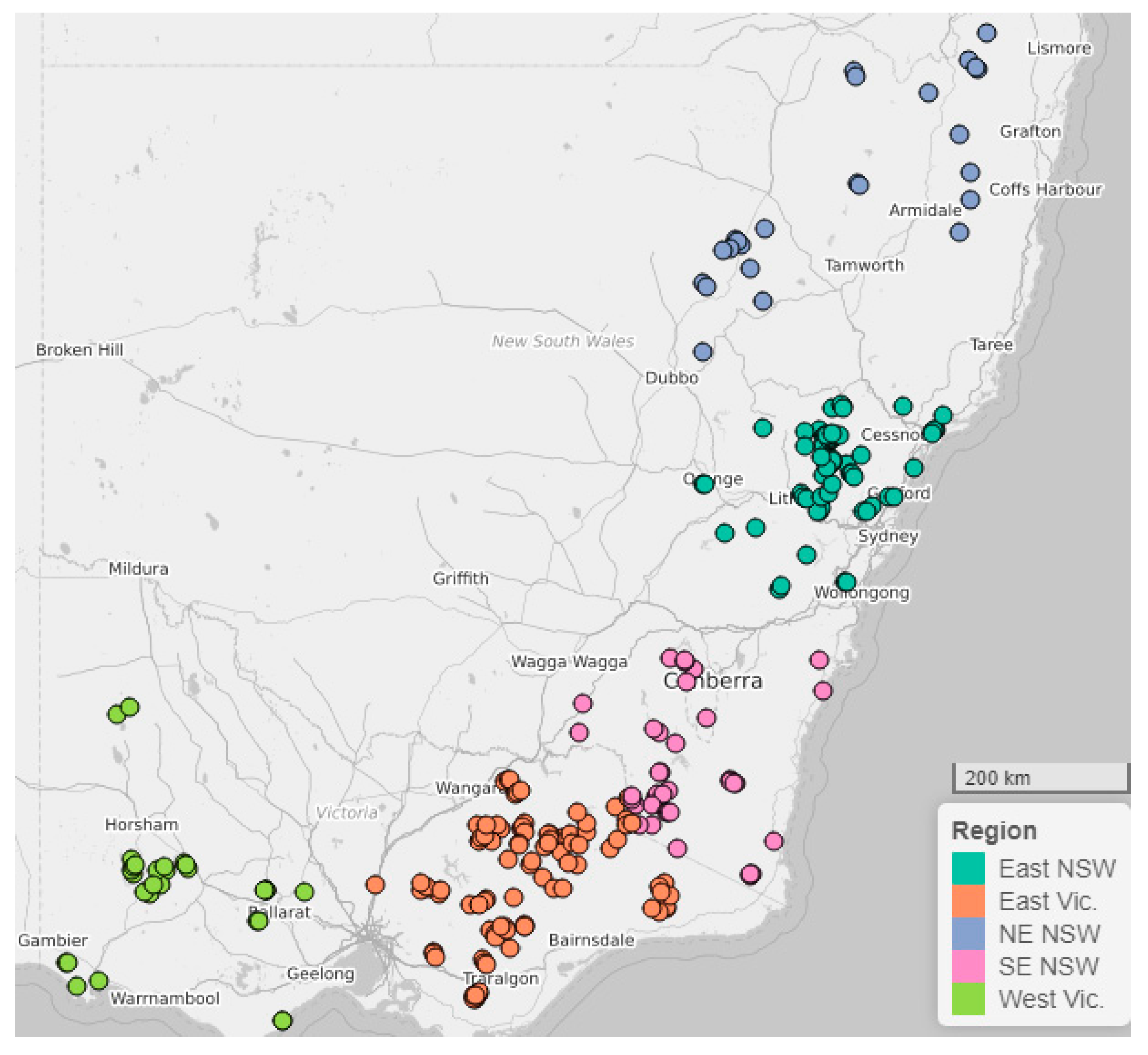
Task: Click the Ballarat city label
Action: tap(280, 912)
